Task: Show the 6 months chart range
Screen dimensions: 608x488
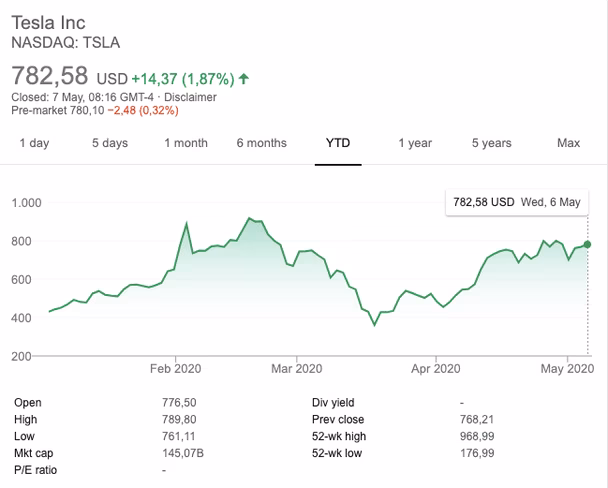Action: pos(262,143)
